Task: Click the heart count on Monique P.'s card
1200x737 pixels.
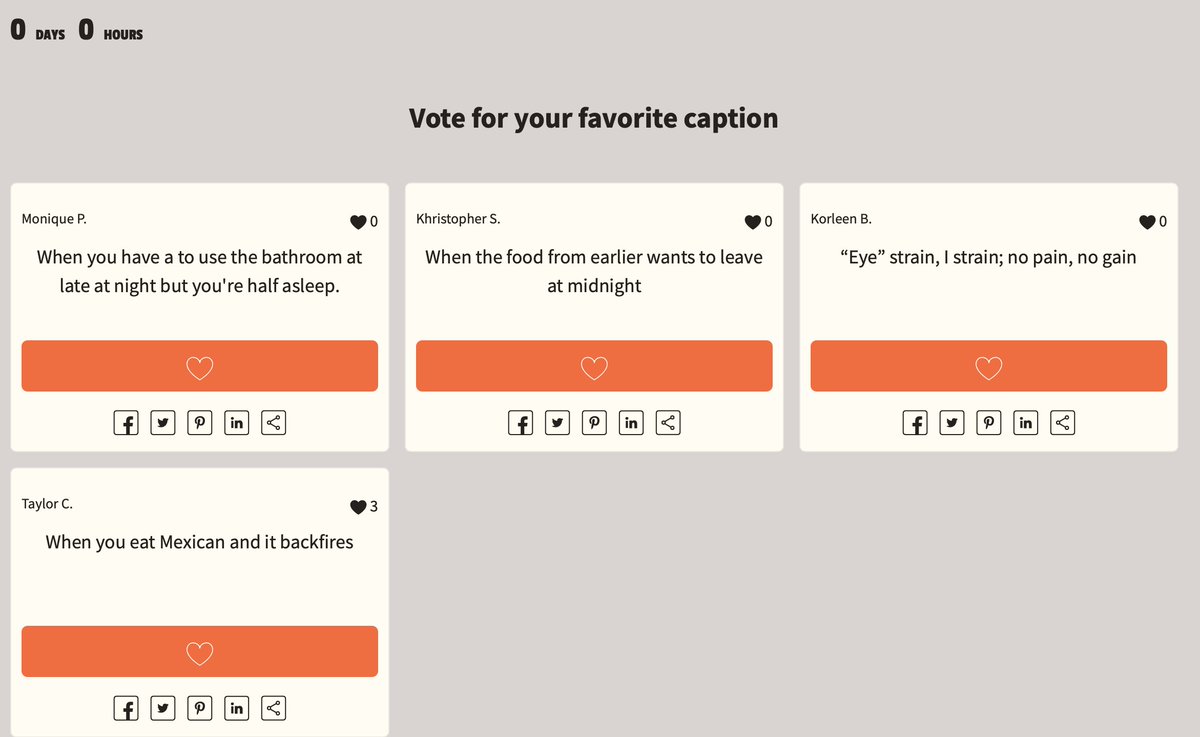Action: tap(364, 222)
